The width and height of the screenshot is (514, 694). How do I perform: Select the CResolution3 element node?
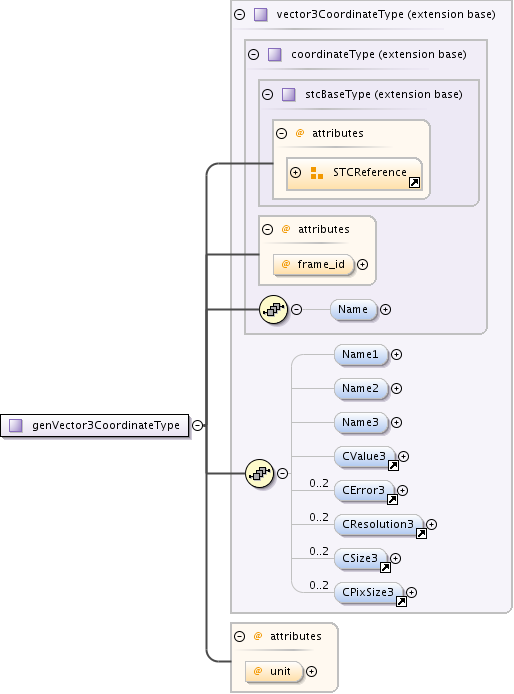coord(379,524)
